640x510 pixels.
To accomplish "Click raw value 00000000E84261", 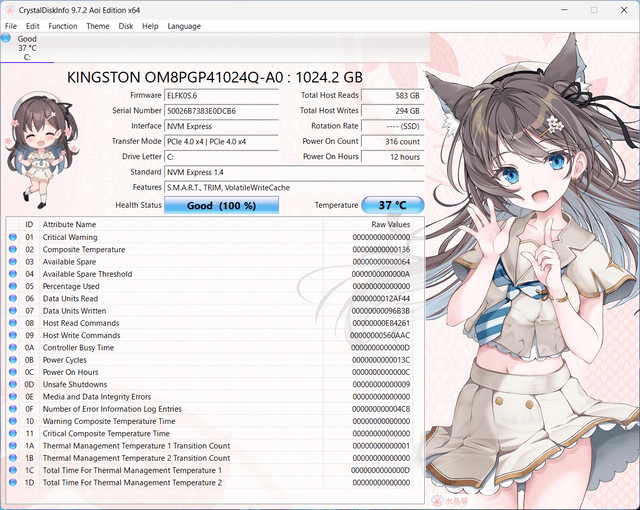I will [x=381, y=323].
